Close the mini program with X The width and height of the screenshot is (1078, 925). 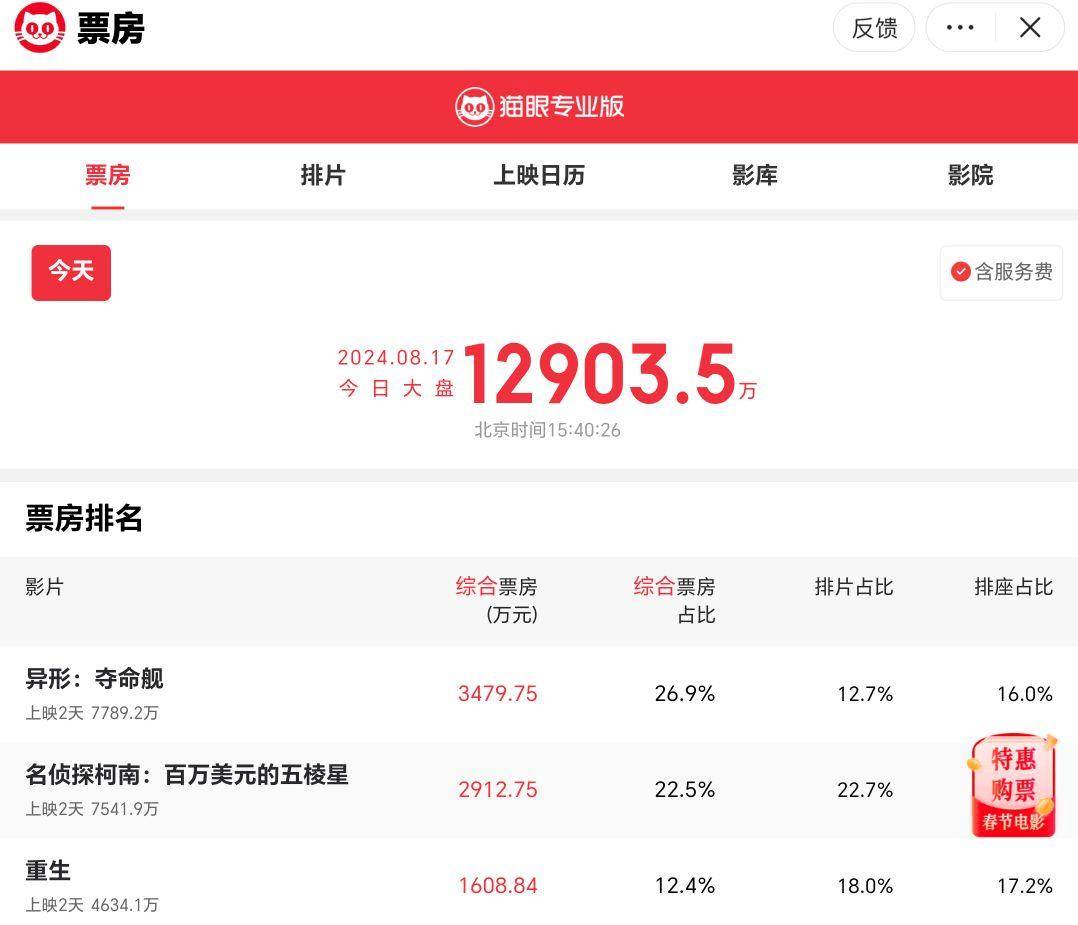click(1030, 28)
